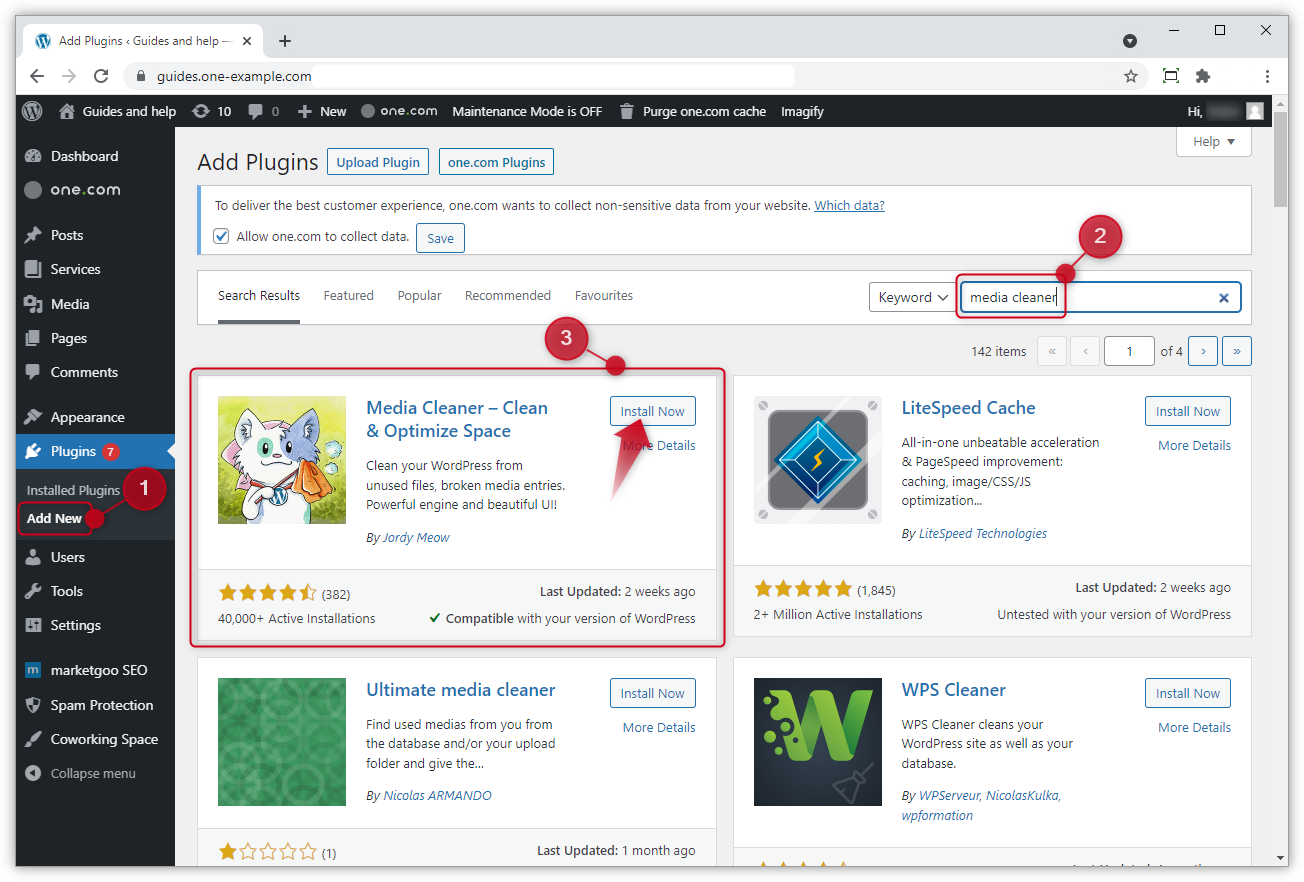Expand the Help dropdown at top right
This screenshot has width=1304, height=882.
tap(1213, 141)
